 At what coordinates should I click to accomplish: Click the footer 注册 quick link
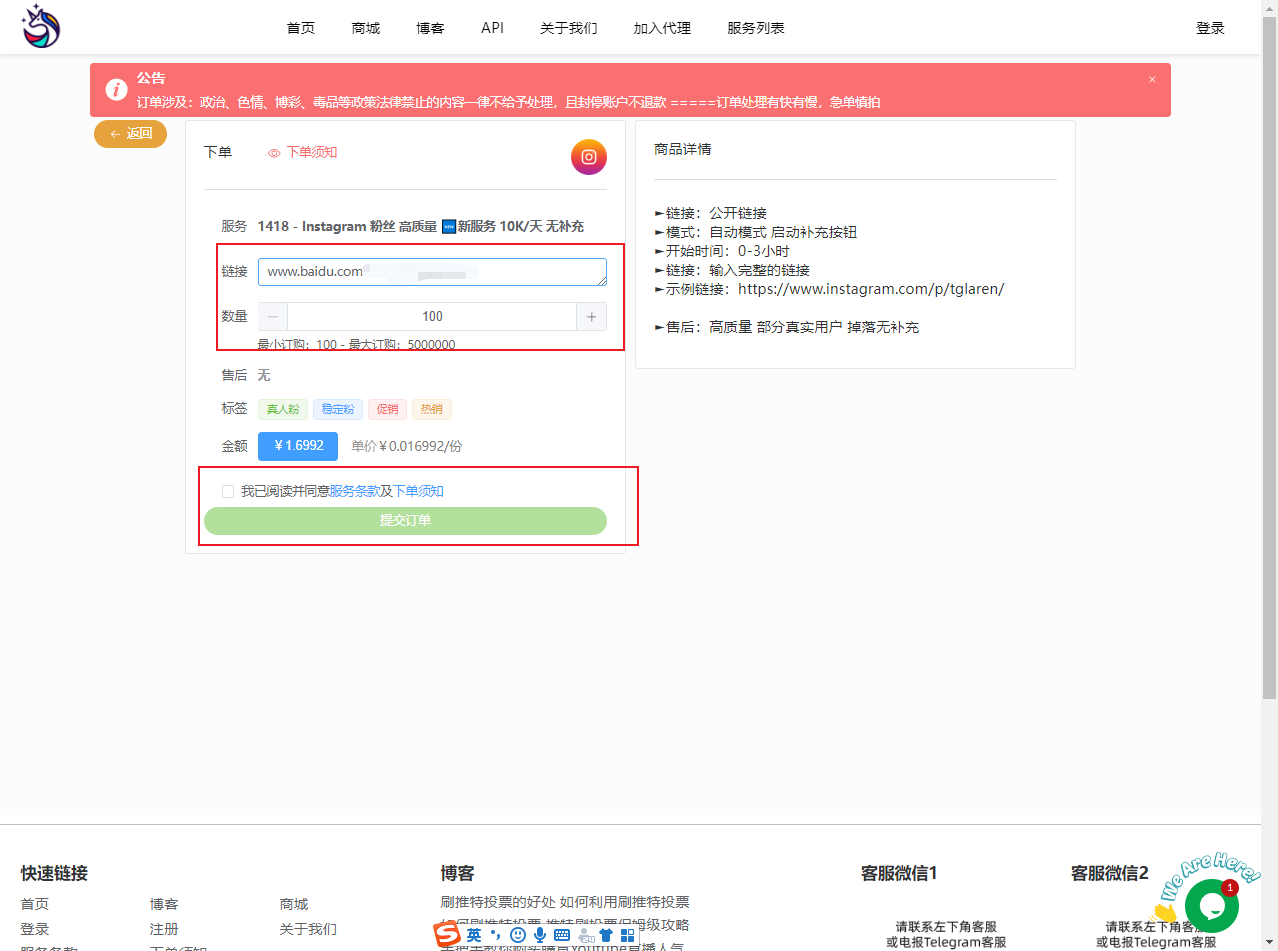point(164,929)
